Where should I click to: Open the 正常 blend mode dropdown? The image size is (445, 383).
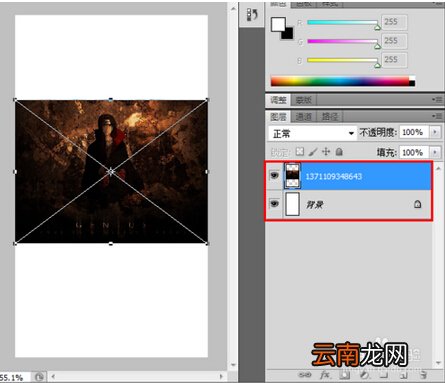coord(312,133)
